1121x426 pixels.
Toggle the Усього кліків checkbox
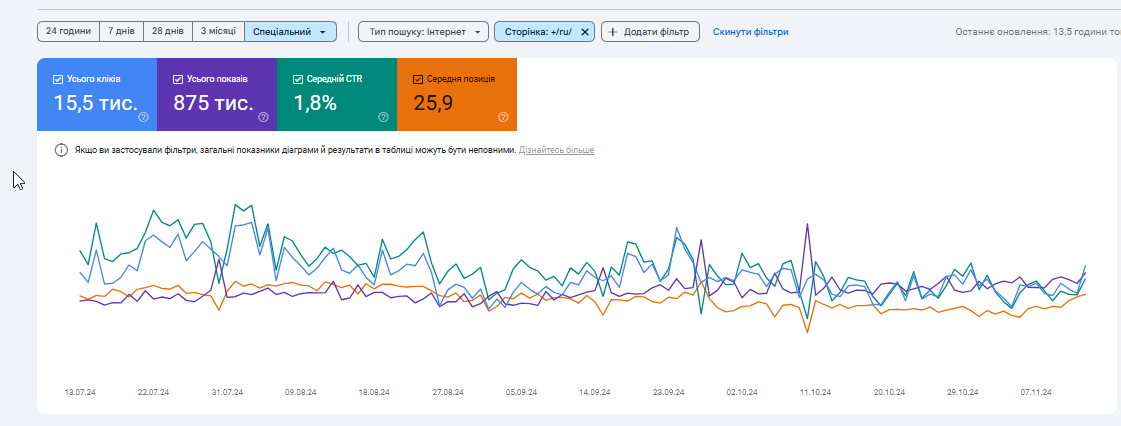tap(58, 78)
